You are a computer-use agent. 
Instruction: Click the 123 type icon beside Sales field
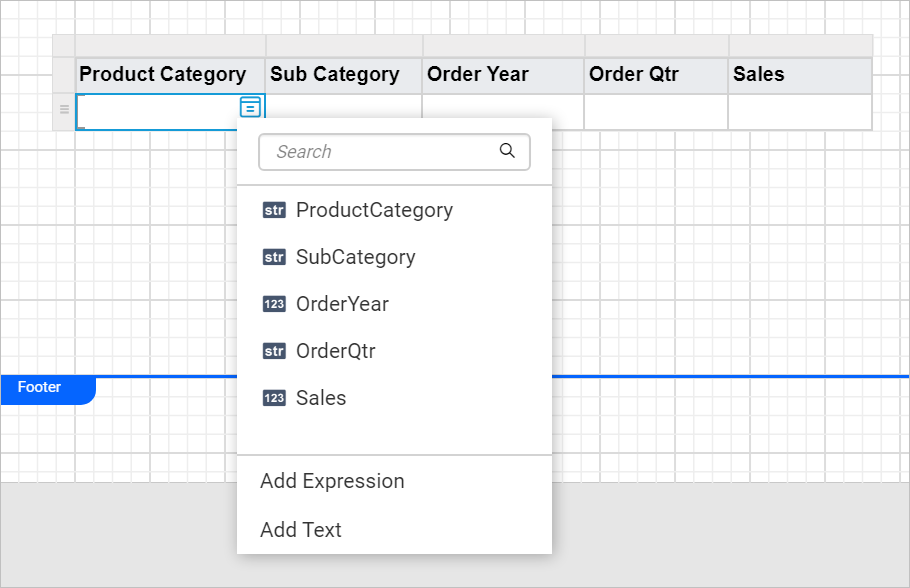274,398
